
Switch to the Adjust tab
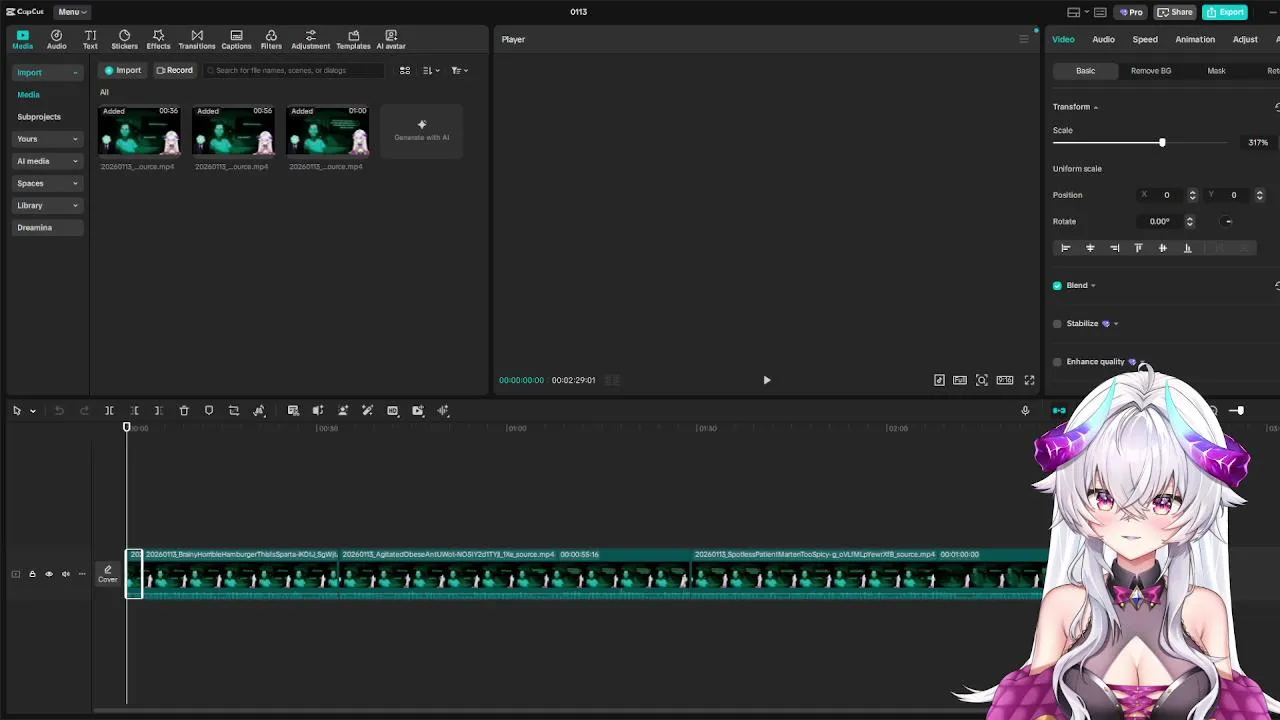[1245, 39]
